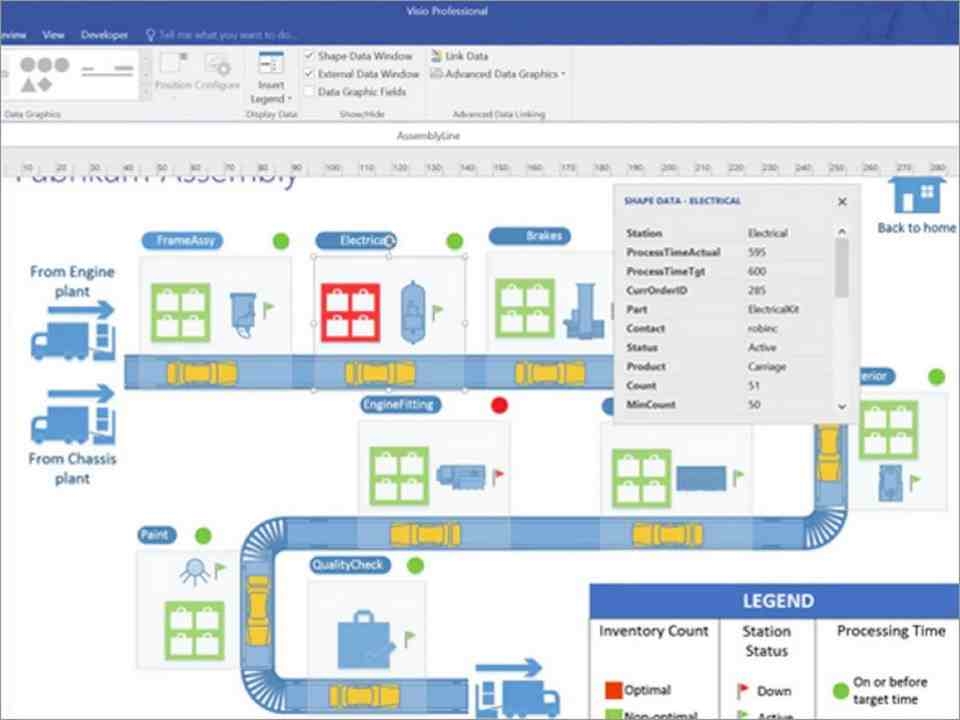Click the yellow car under Brakes station
The image size is (960, 720).
pos(549,373)
